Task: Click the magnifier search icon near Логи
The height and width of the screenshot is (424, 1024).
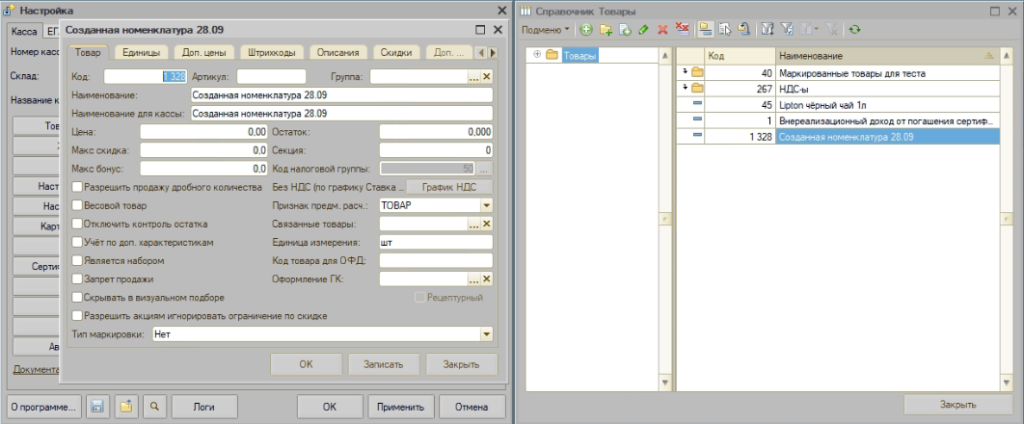Action: (x=155, y=406)
